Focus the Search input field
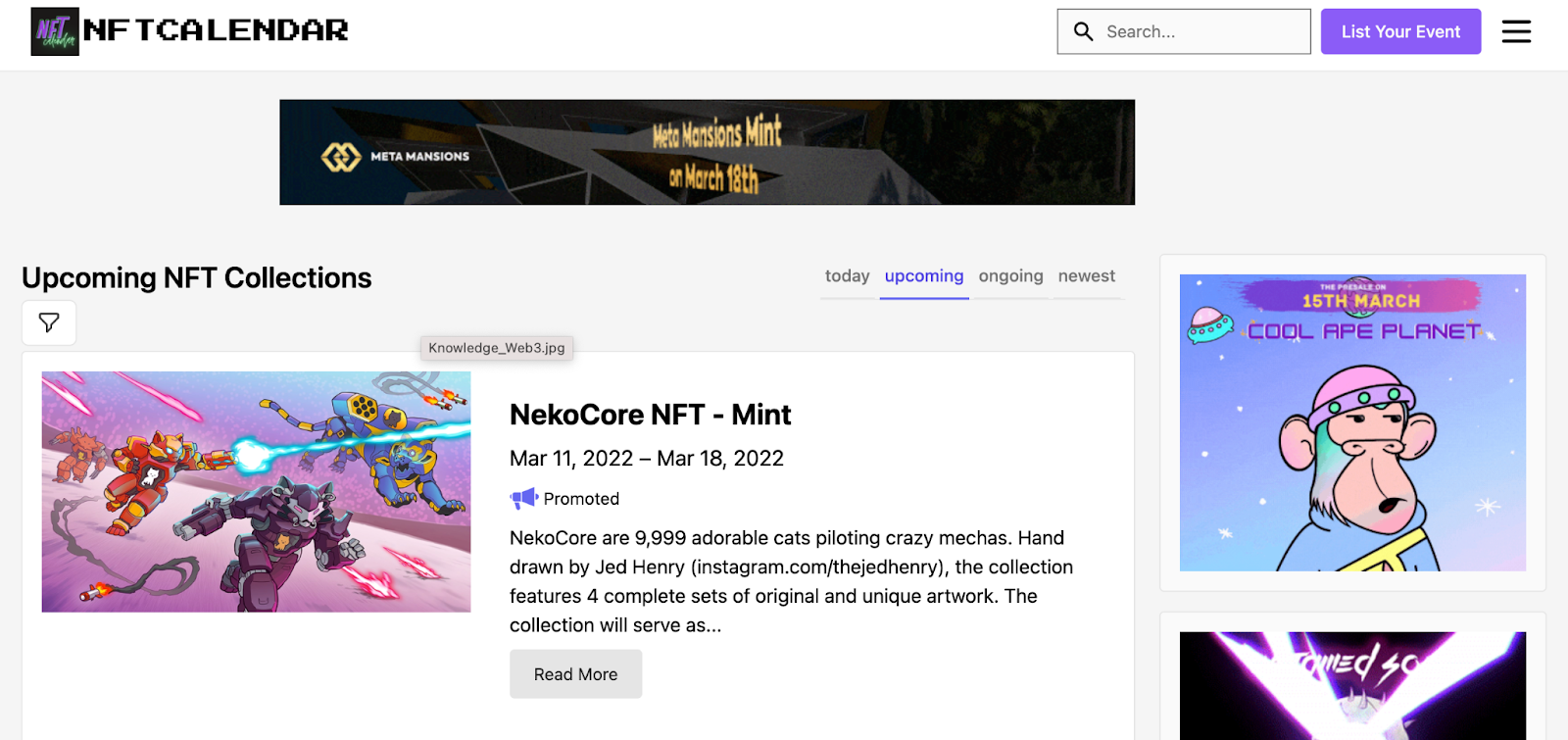Screen dimensions: 1568x740 1184,31
